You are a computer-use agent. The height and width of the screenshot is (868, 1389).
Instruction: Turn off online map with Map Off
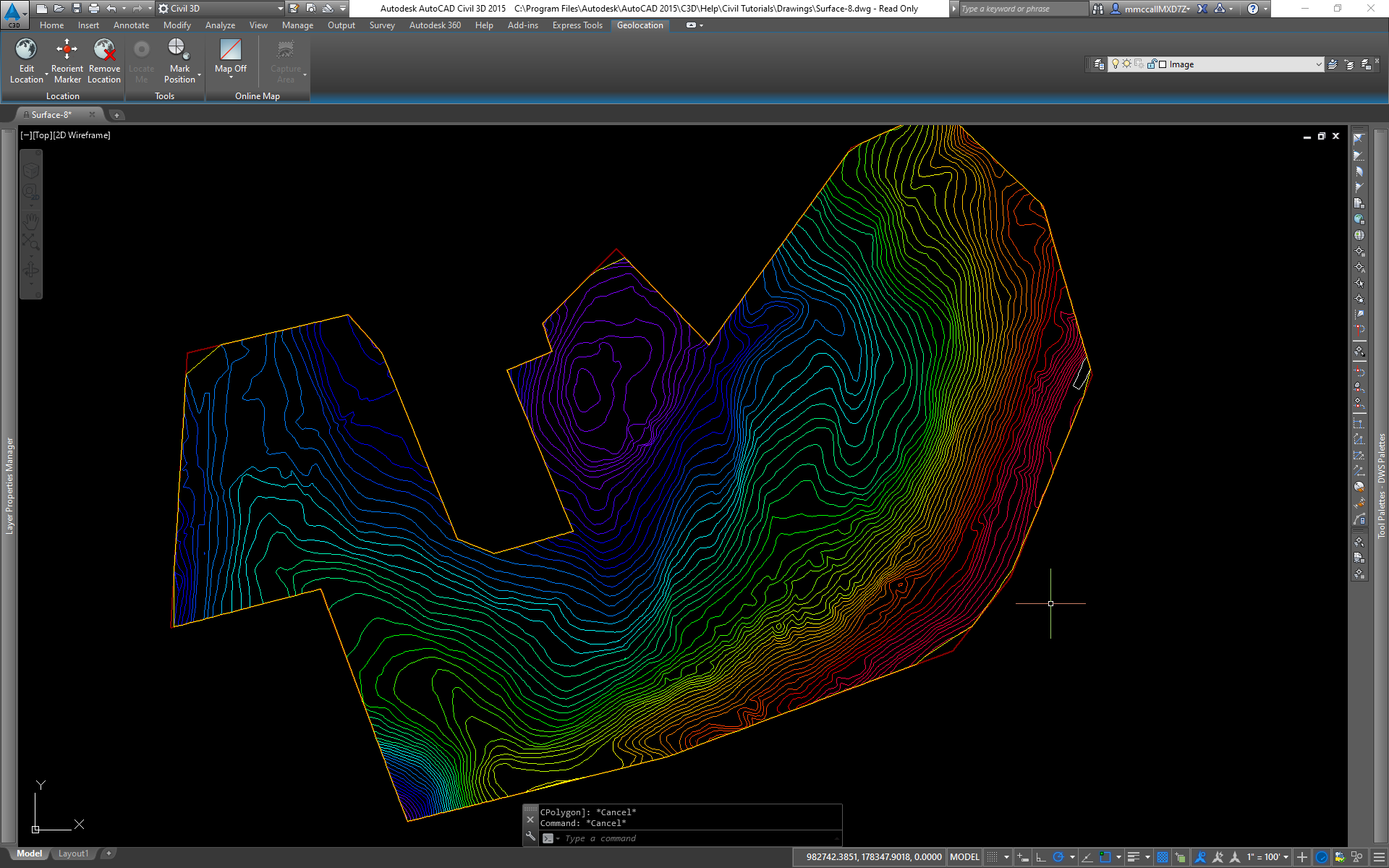pos(230,49)
